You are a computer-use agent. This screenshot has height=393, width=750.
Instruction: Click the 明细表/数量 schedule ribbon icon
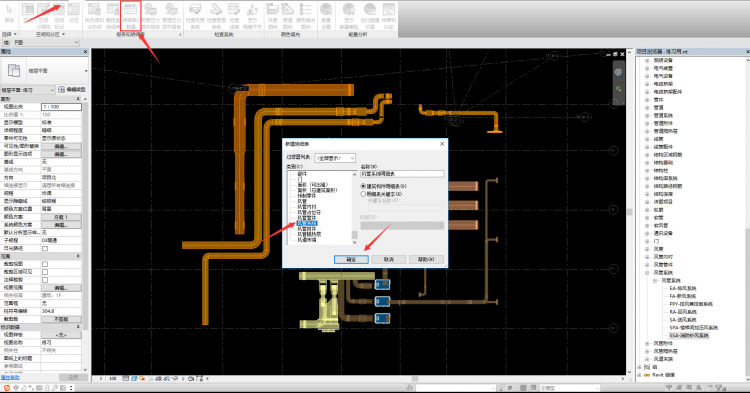pyautogui.click(x=131, y=16)
